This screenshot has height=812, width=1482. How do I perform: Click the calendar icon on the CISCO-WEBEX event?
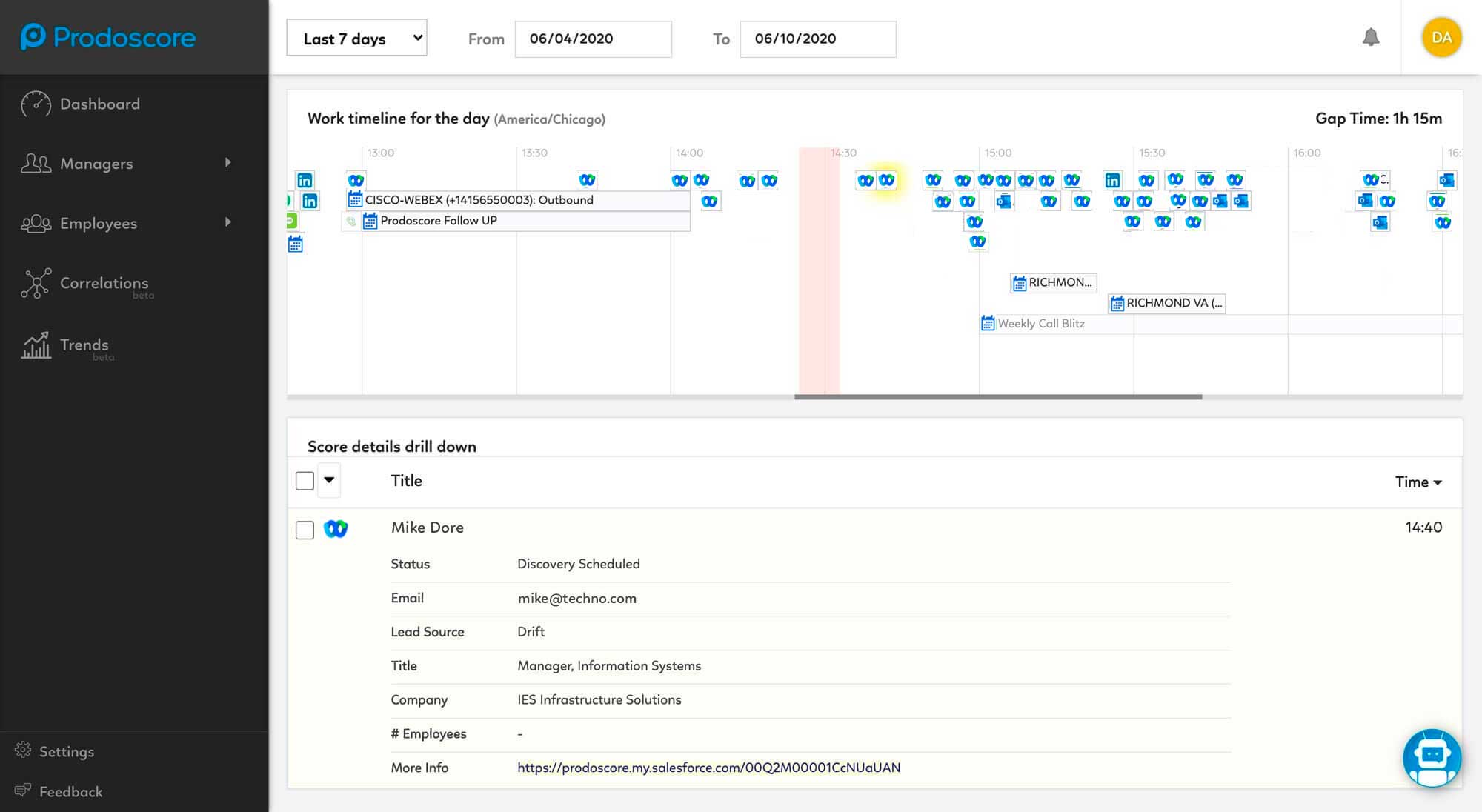355,199
